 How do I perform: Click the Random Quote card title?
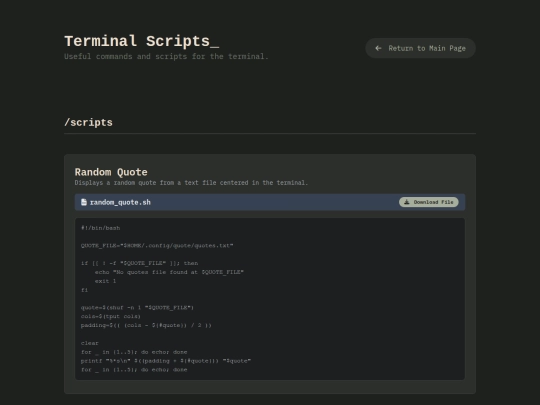(111, 172)
